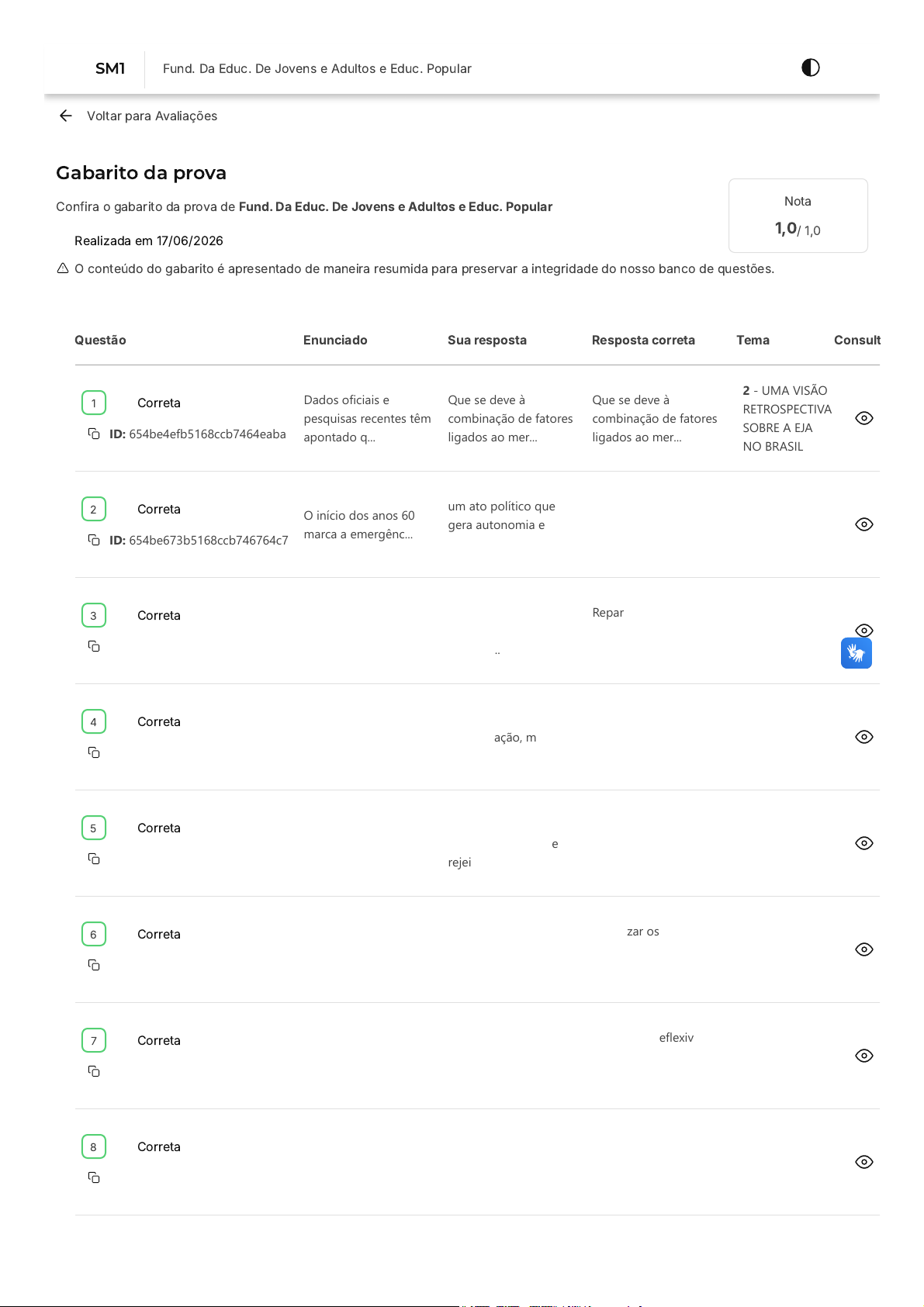The height and width of the screenshot is (1307, 924).
Task: Select the Resposta correta column header
Action: (x=643, y=340)
